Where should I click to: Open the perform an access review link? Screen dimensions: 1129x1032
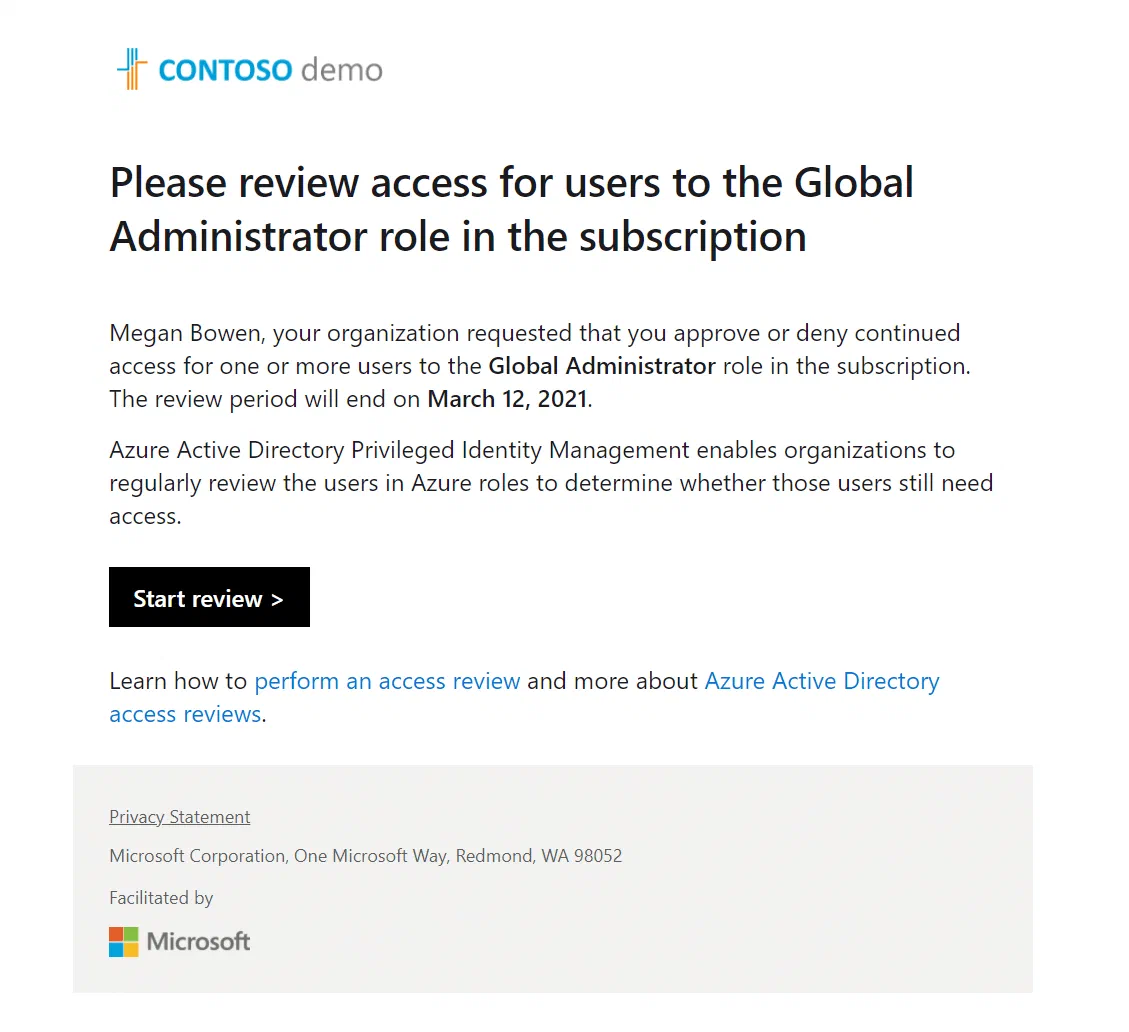coord(387,681)
